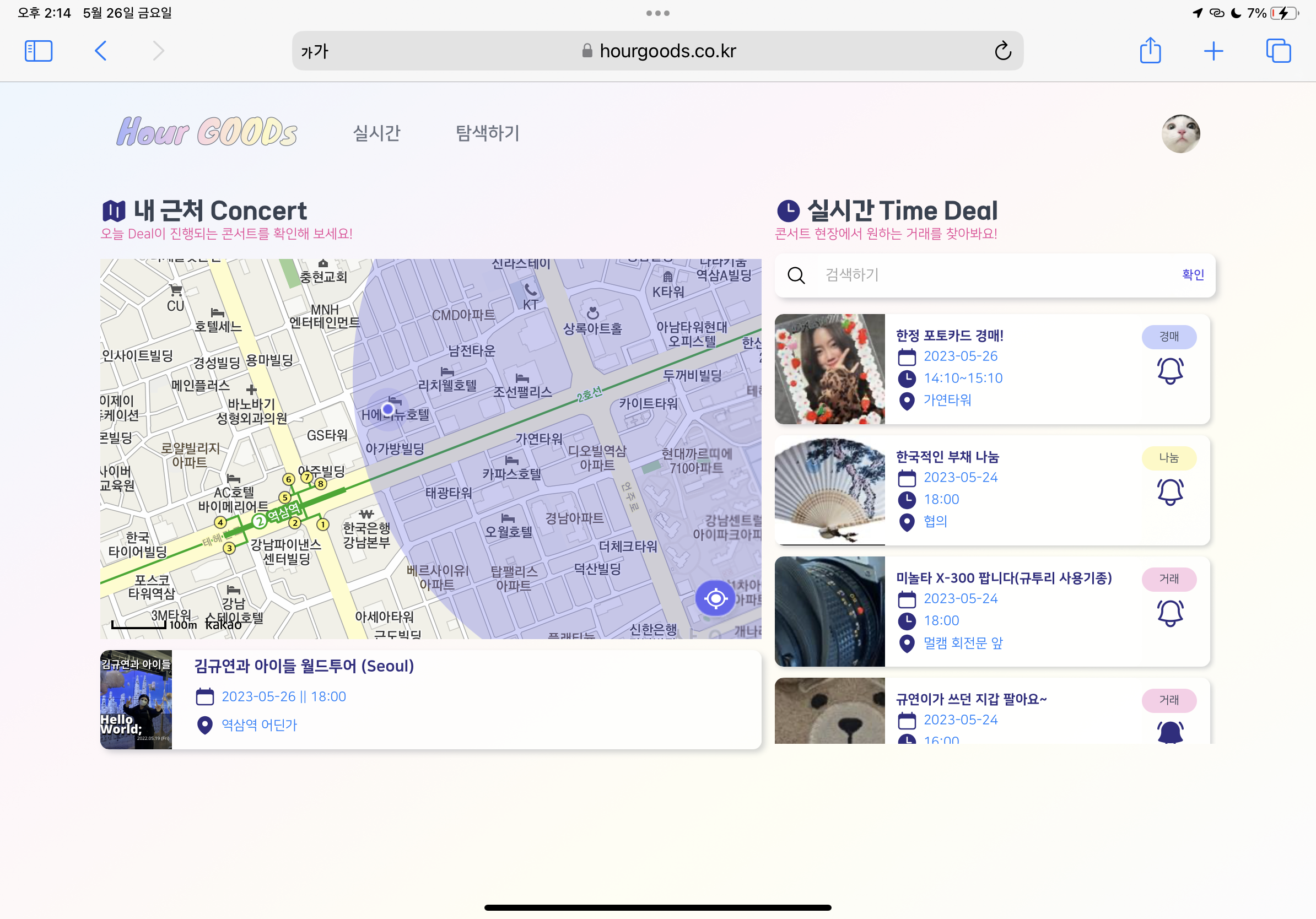
Task: Toggle bell alert for 미놀타 X-300 deal
Action: click(1170, 613)
